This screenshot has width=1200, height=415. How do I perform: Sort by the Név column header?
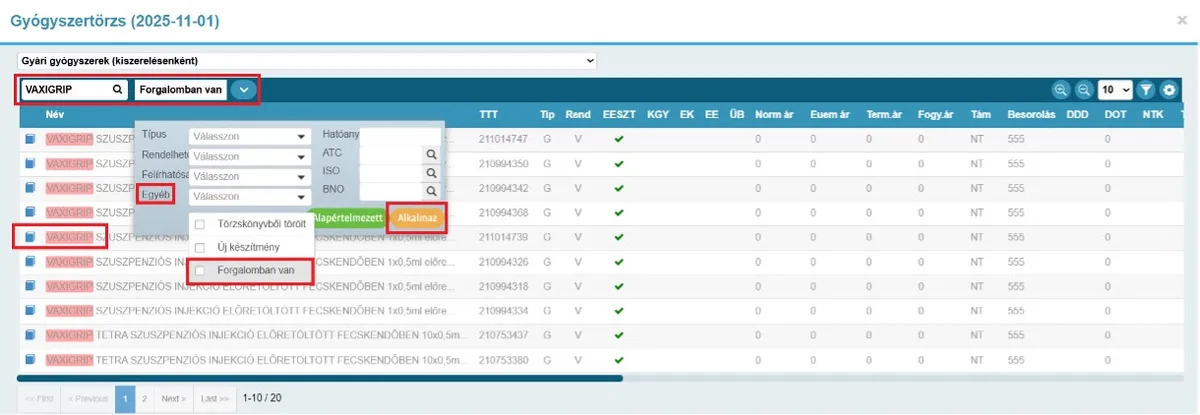pyautogui.click(x=54, y=114)
